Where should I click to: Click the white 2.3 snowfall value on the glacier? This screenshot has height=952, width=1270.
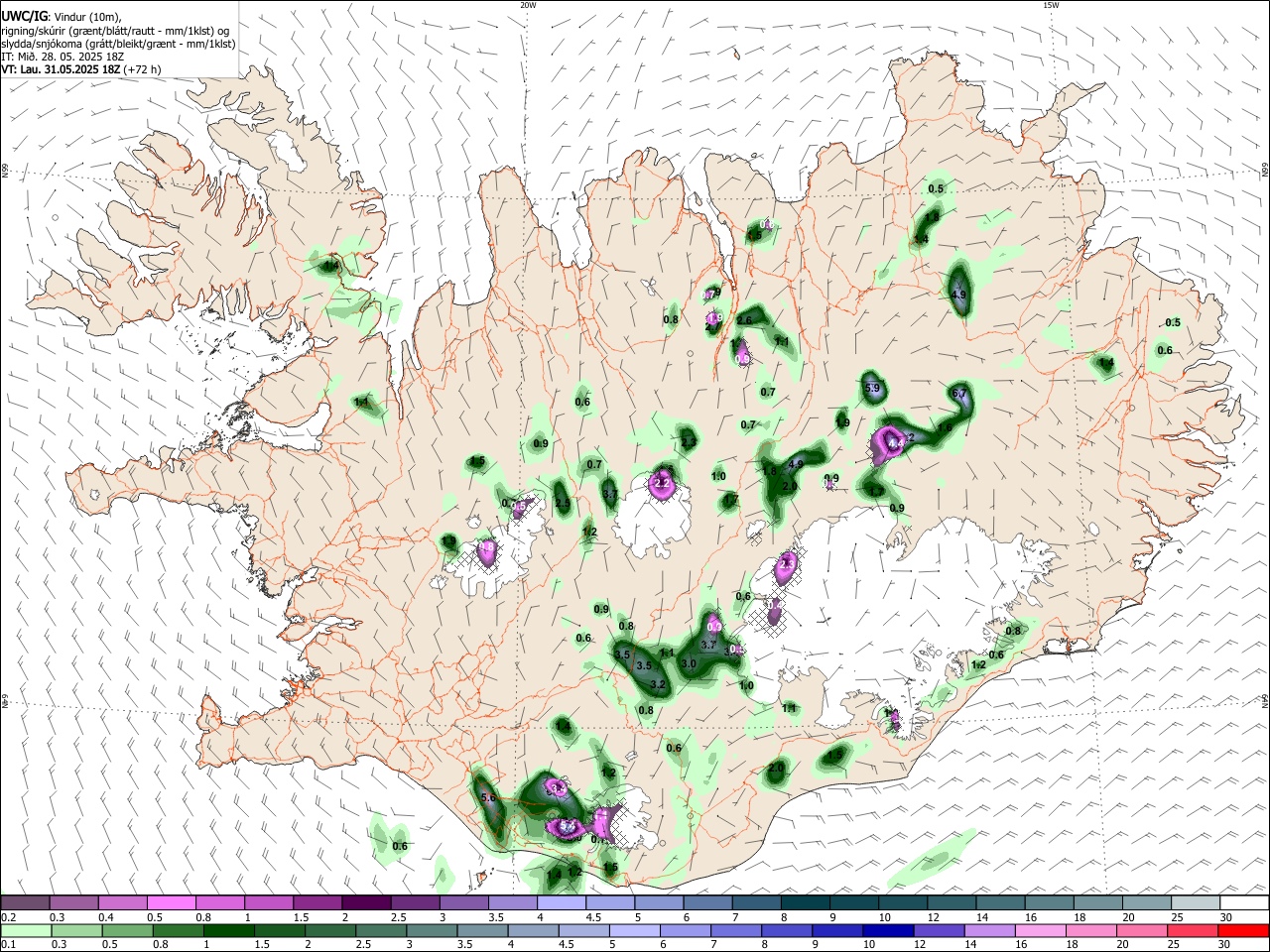789,563
